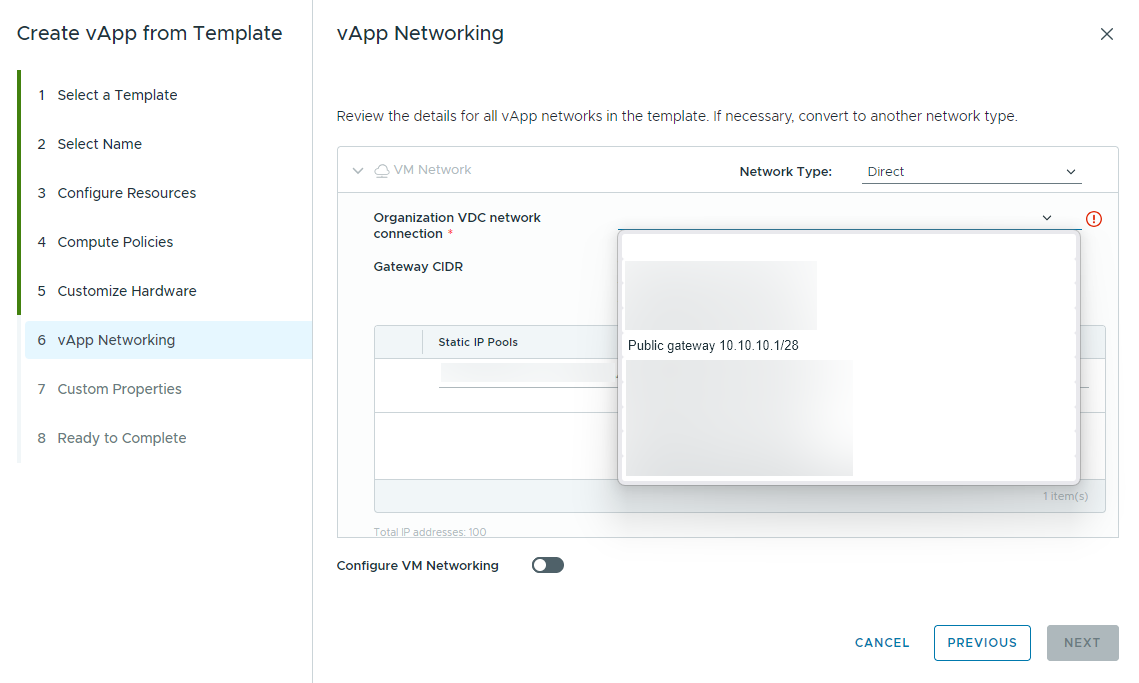Image resolution: width=1139 pixels, height=683 pixels.
Task: Click the Cancel button
Action: click(881, 643)
